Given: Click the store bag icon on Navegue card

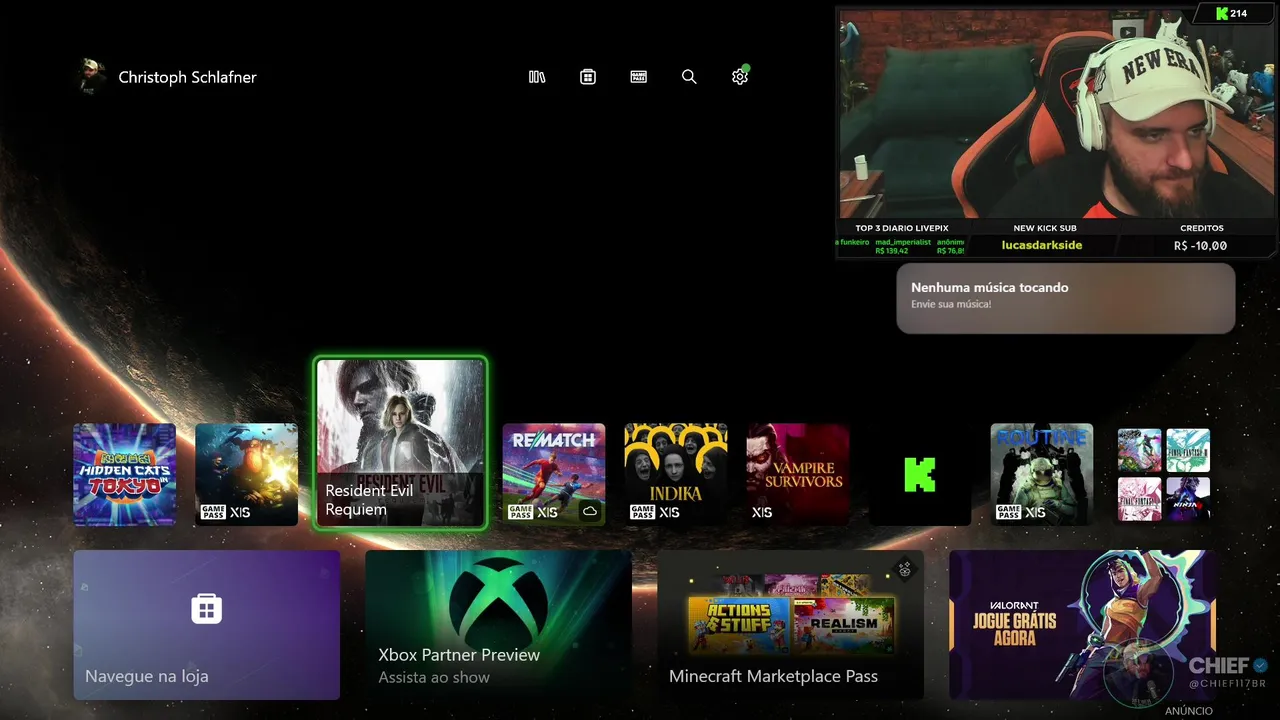Looking at the screenshot, I should click(207, 608).
